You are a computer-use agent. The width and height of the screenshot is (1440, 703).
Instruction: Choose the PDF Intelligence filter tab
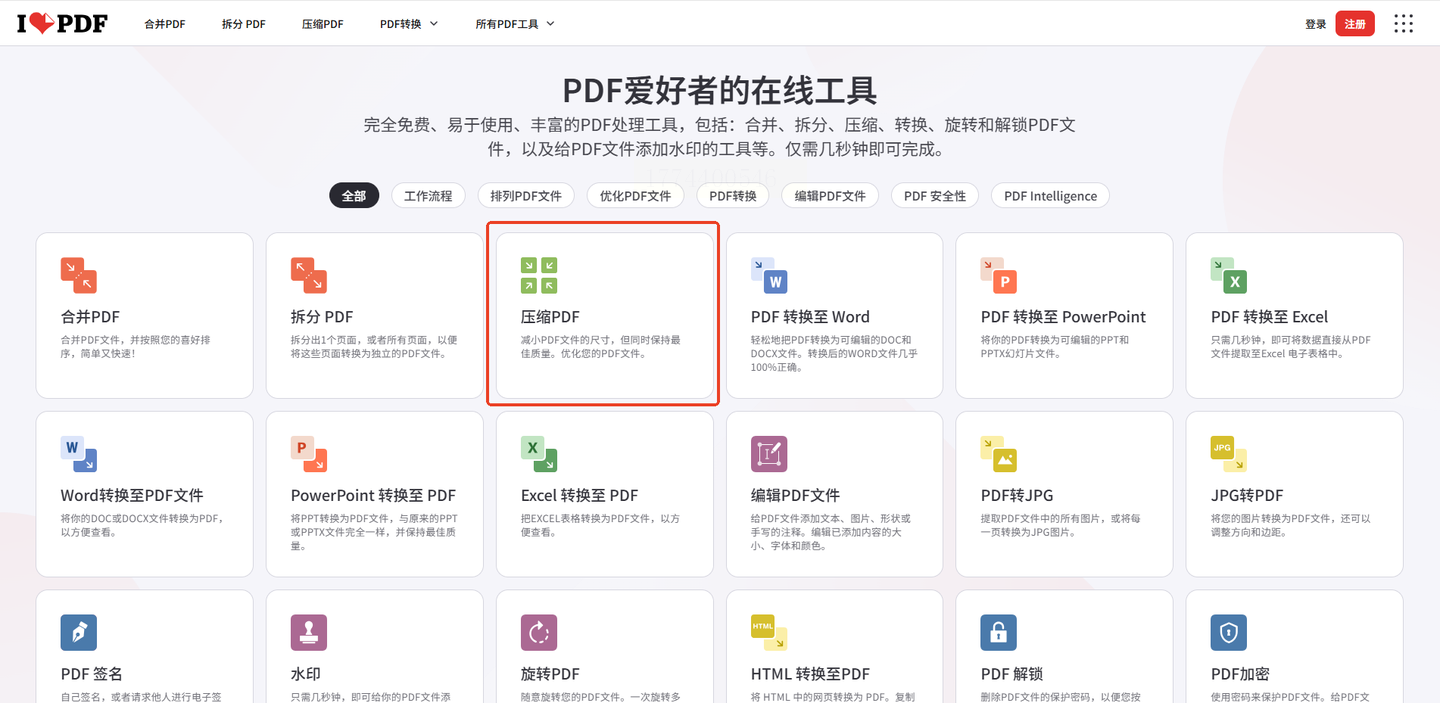coord(1050,196)
